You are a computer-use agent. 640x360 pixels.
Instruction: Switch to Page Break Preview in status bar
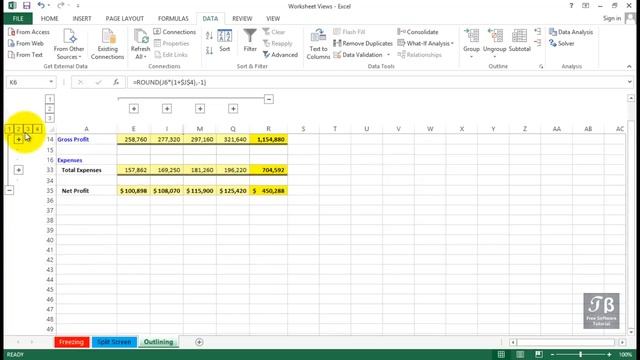click(539, 354)
